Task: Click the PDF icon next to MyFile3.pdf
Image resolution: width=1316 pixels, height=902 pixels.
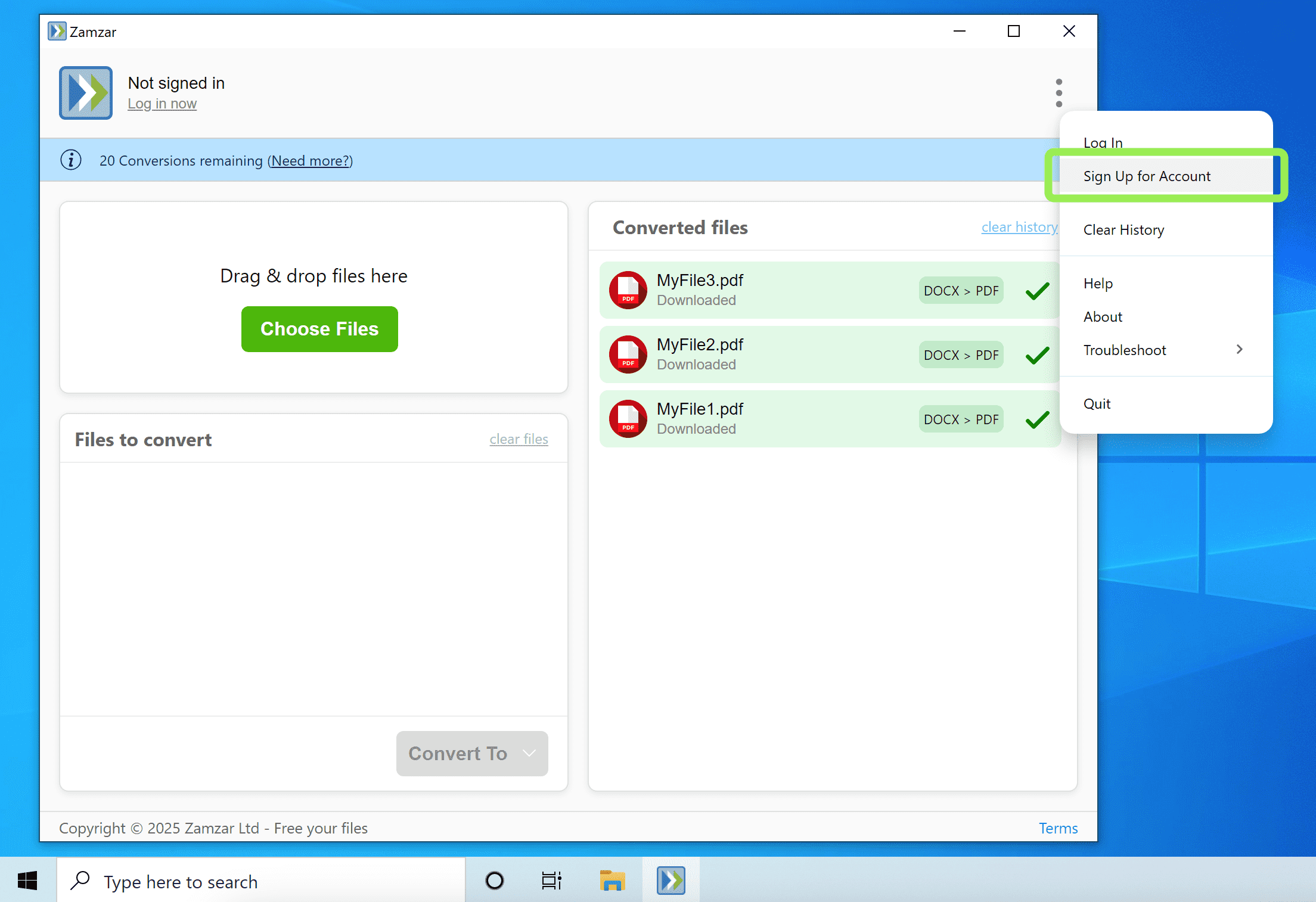Action: (628, 290)
